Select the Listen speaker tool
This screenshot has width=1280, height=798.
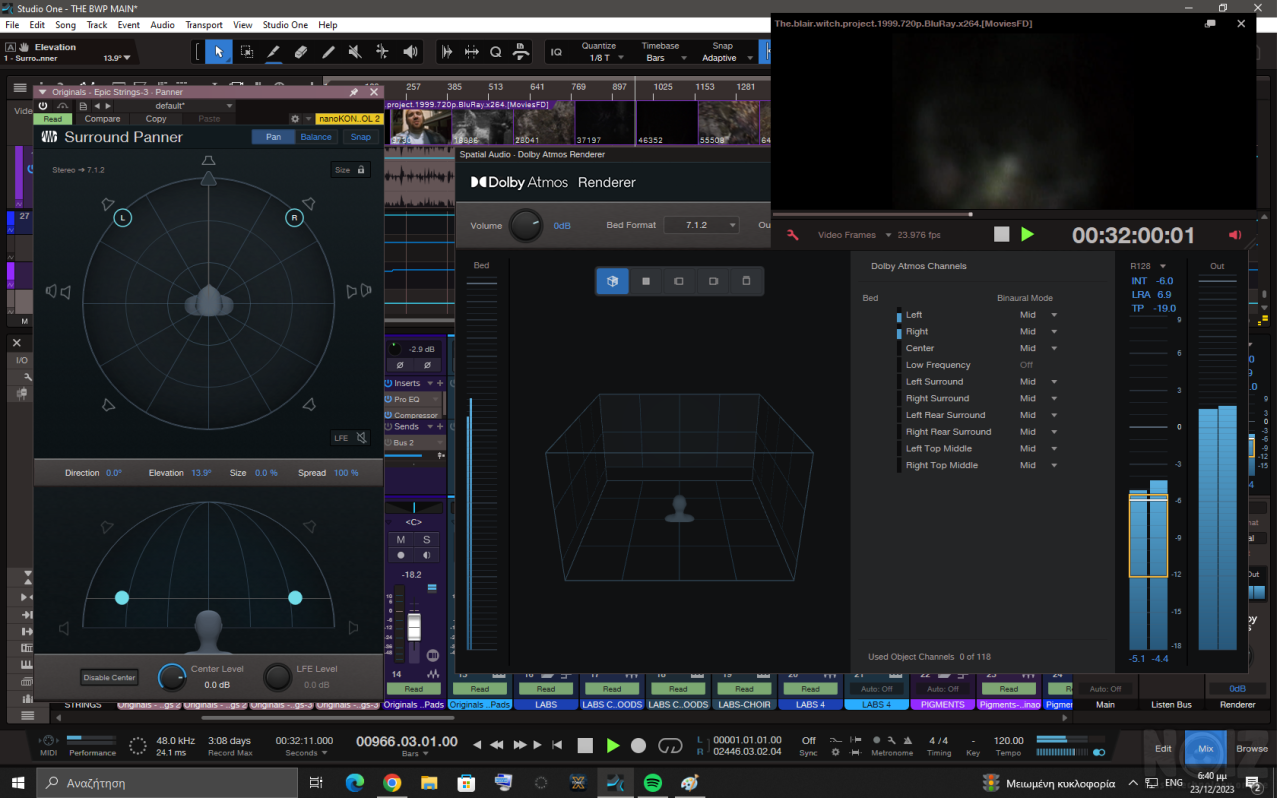(410, 52)
